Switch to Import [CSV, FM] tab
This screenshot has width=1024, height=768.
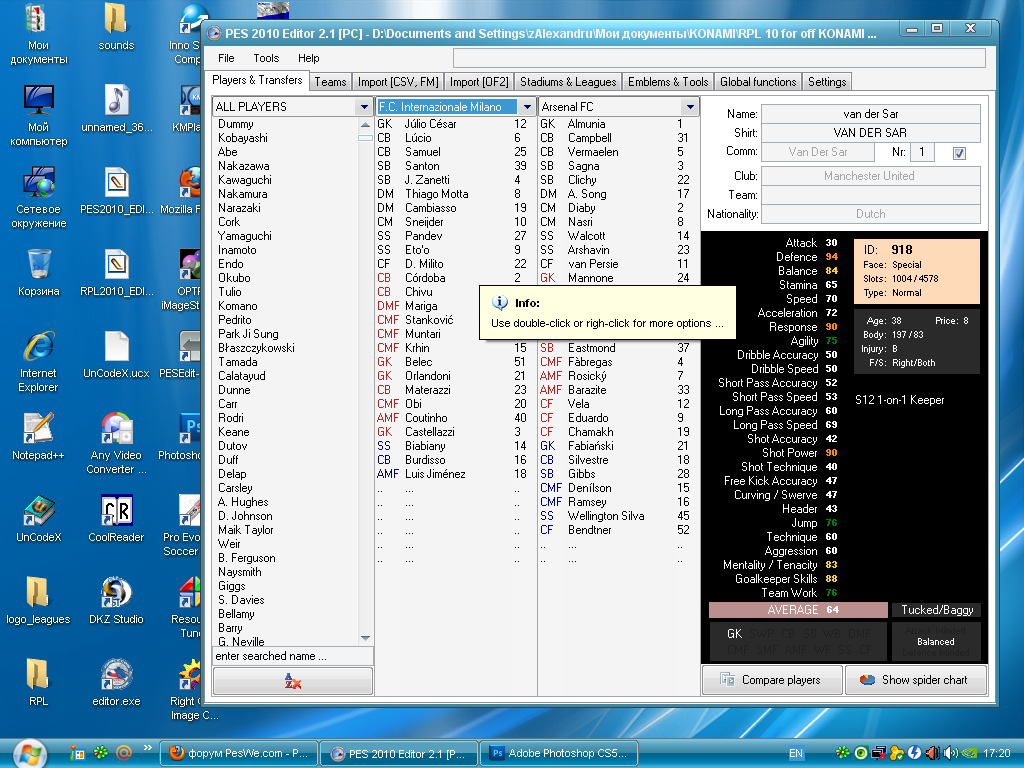point(398,82)
